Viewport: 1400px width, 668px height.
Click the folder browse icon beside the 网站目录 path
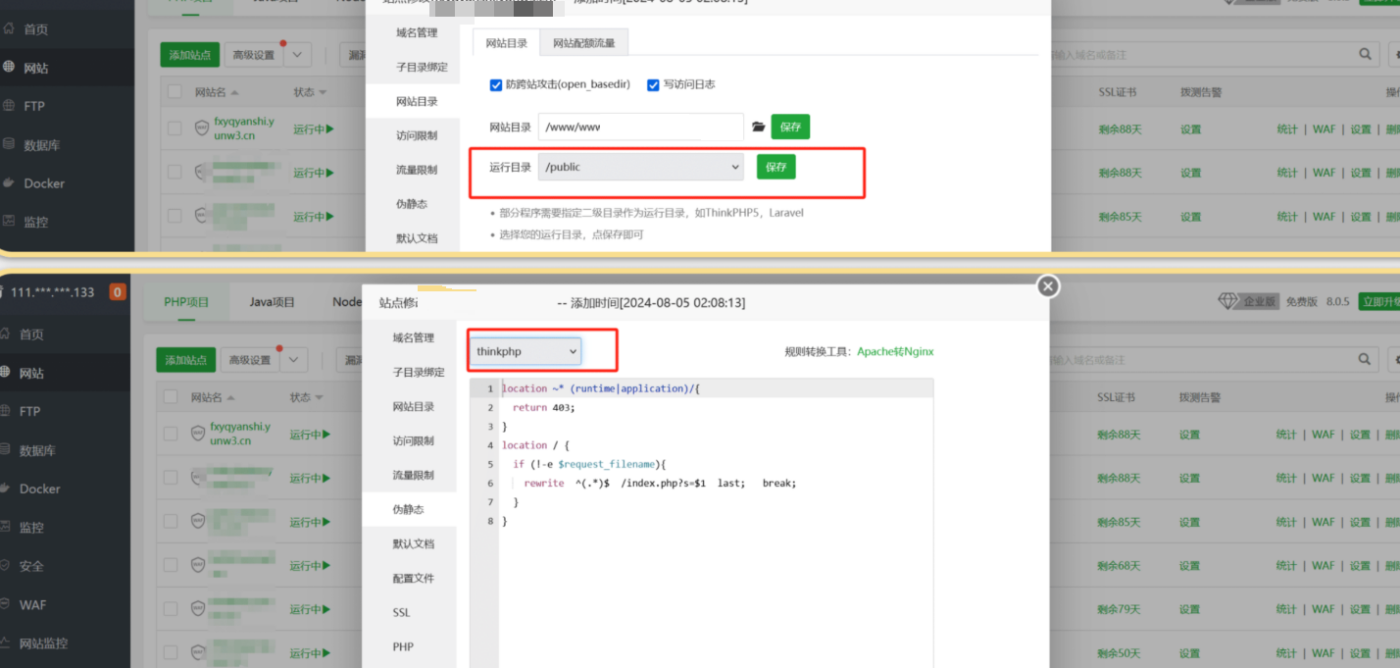point(758,127)
